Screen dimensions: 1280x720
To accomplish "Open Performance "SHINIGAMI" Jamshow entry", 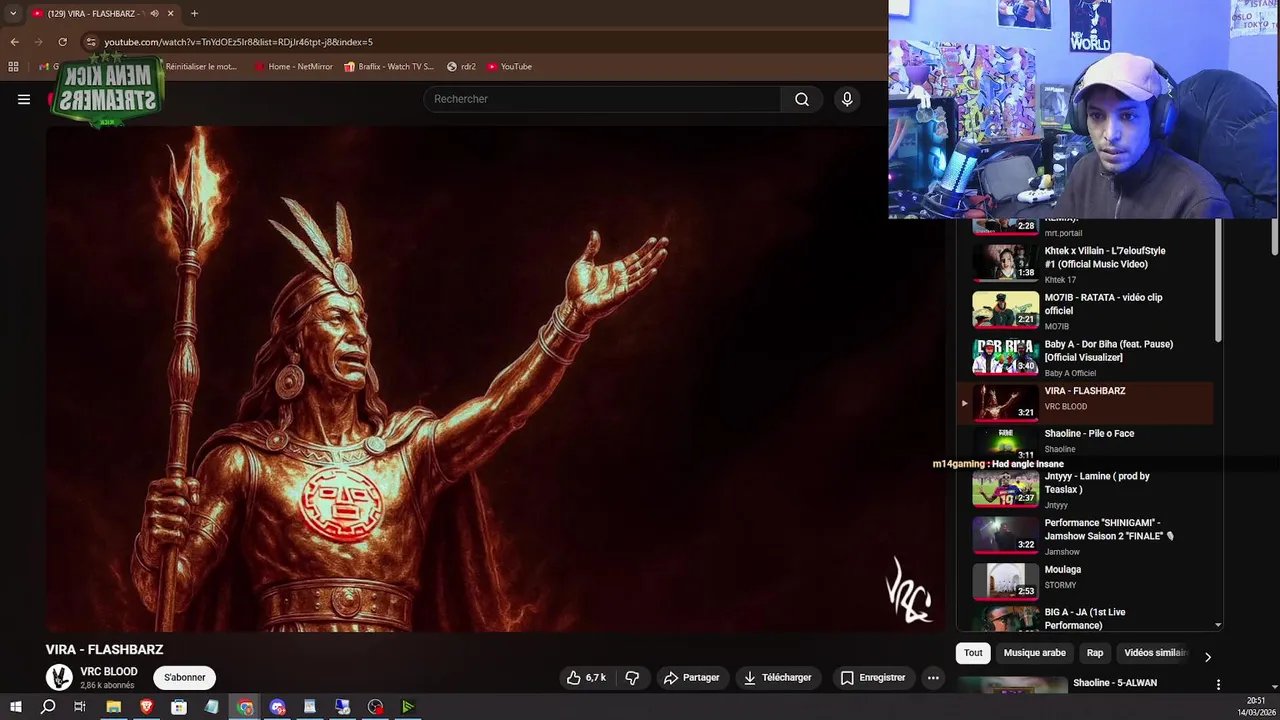I will pyautogui.click(x=1085, y=536).
